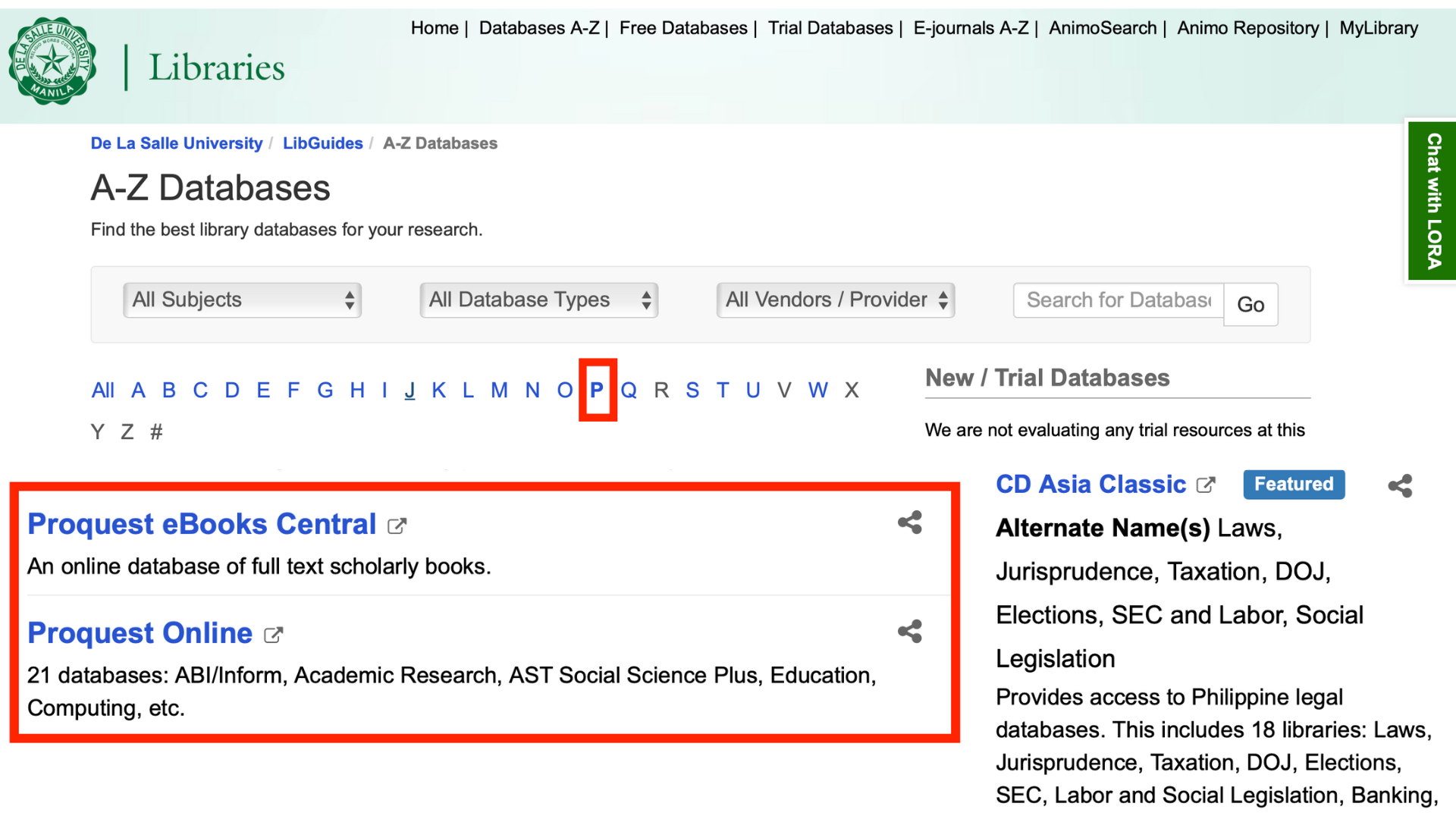The image size is (1456, 819).
Task: Go to E-journals A-Z menu item
Action: pyautogui.click(x=970, y=28)
